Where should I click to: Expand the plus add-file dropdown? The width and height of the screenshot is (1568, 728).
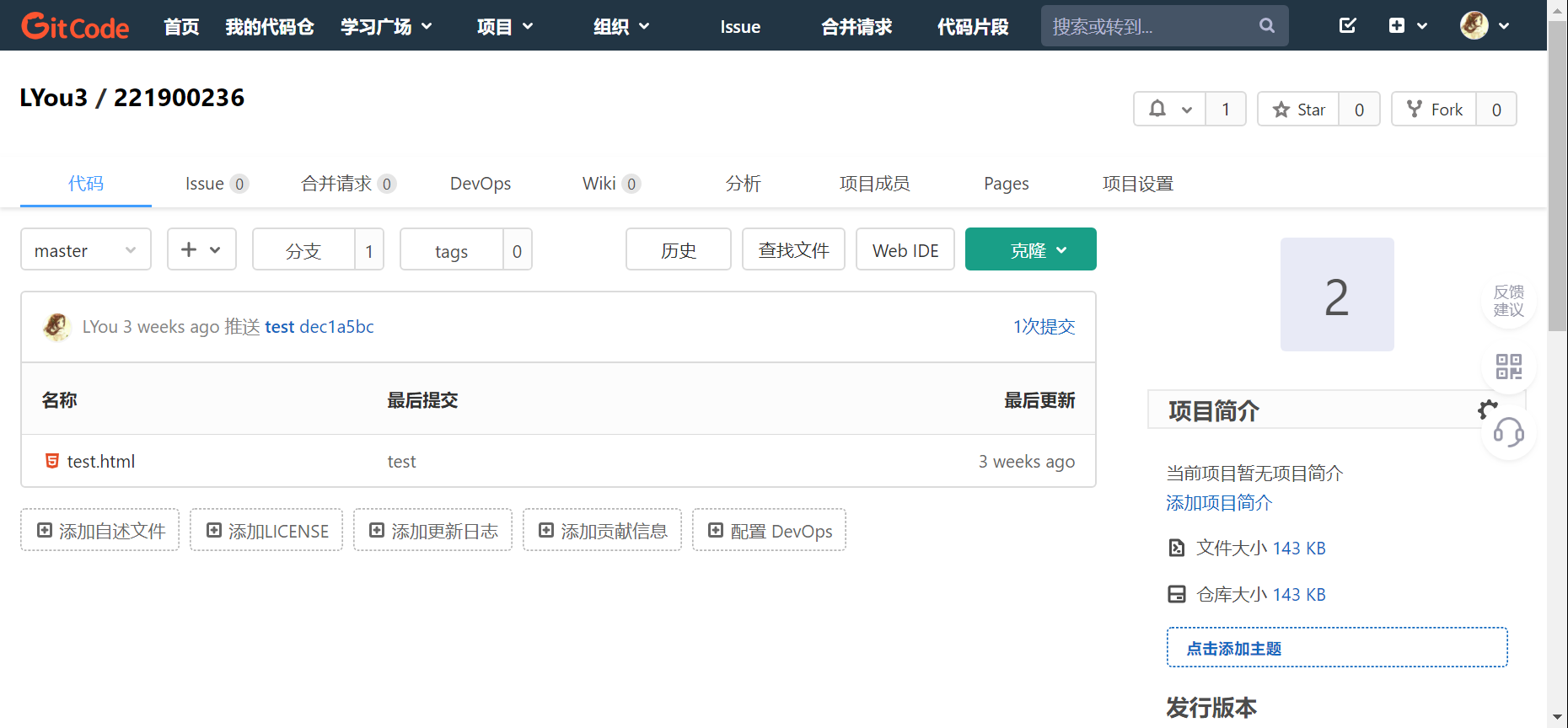coord(201,250)
